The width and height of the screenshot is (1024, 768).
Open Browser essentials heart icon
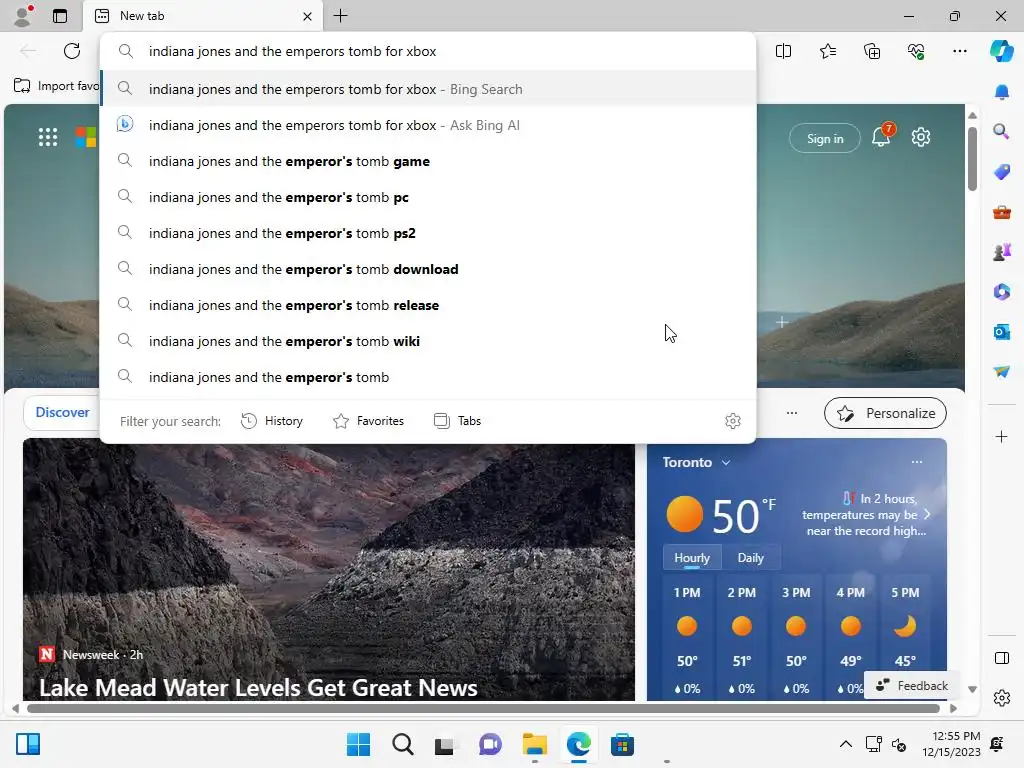point(916,51)
